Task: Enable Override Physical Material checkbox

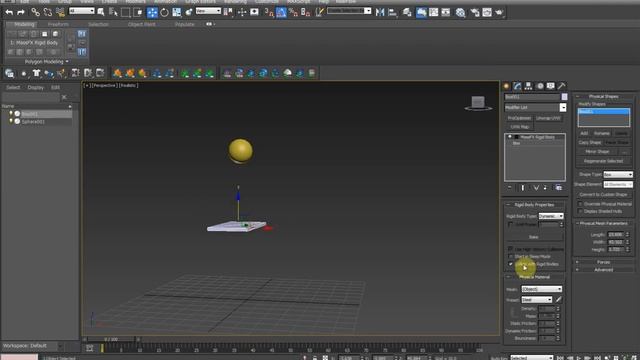Action: click(580, 204)
